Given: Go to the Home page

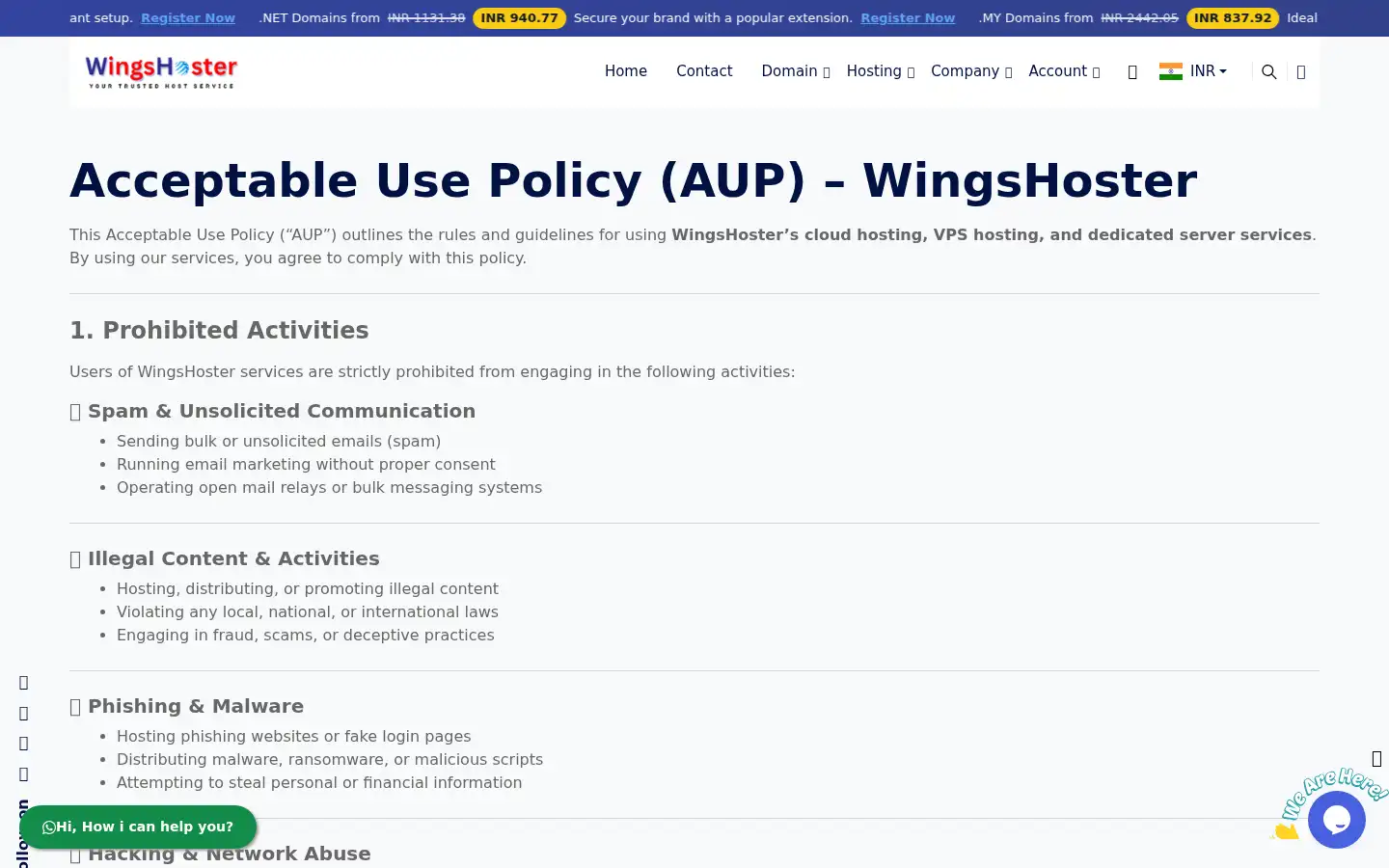Looking at the screenshot, I should pos(626,71).
